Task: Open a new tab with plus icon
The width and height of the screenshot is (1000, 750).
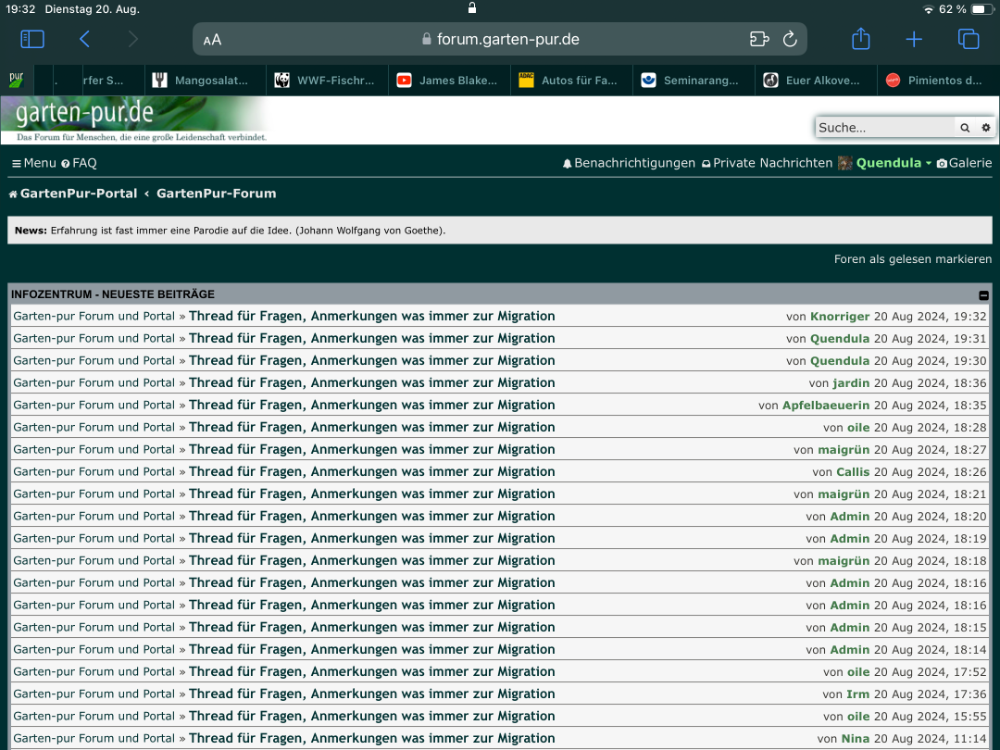Action: point(914,39)
